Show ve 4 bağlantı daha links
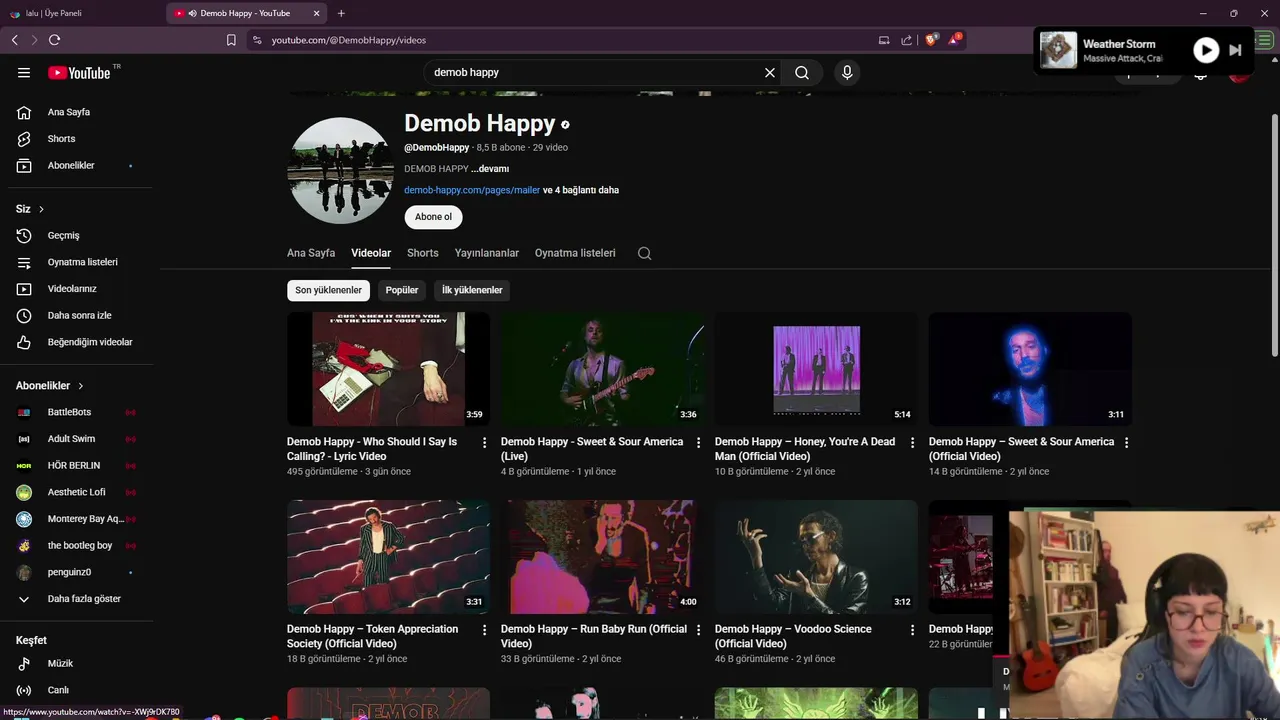The image size is (1280, 720). pyautogui.click(x=581, y=190)
